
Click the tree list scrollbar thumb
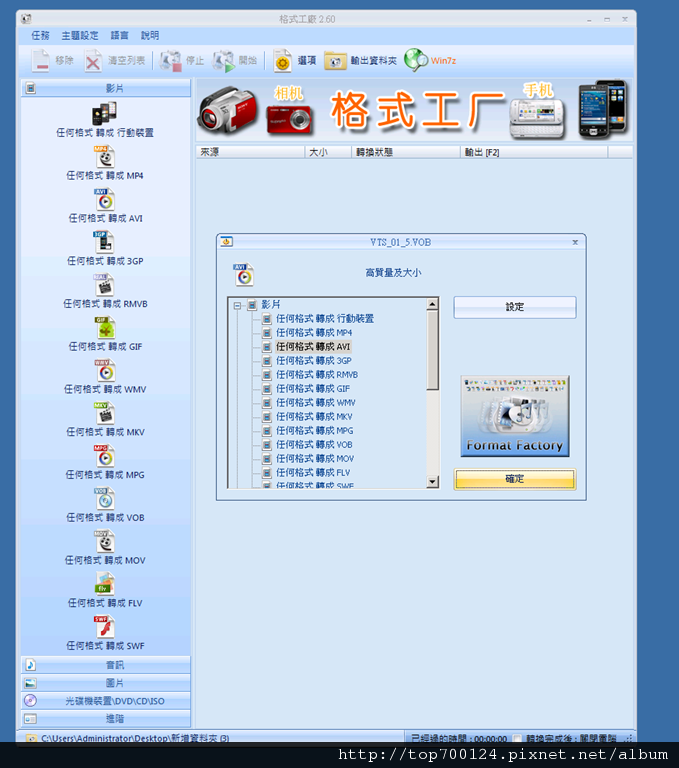coord(432,351)
